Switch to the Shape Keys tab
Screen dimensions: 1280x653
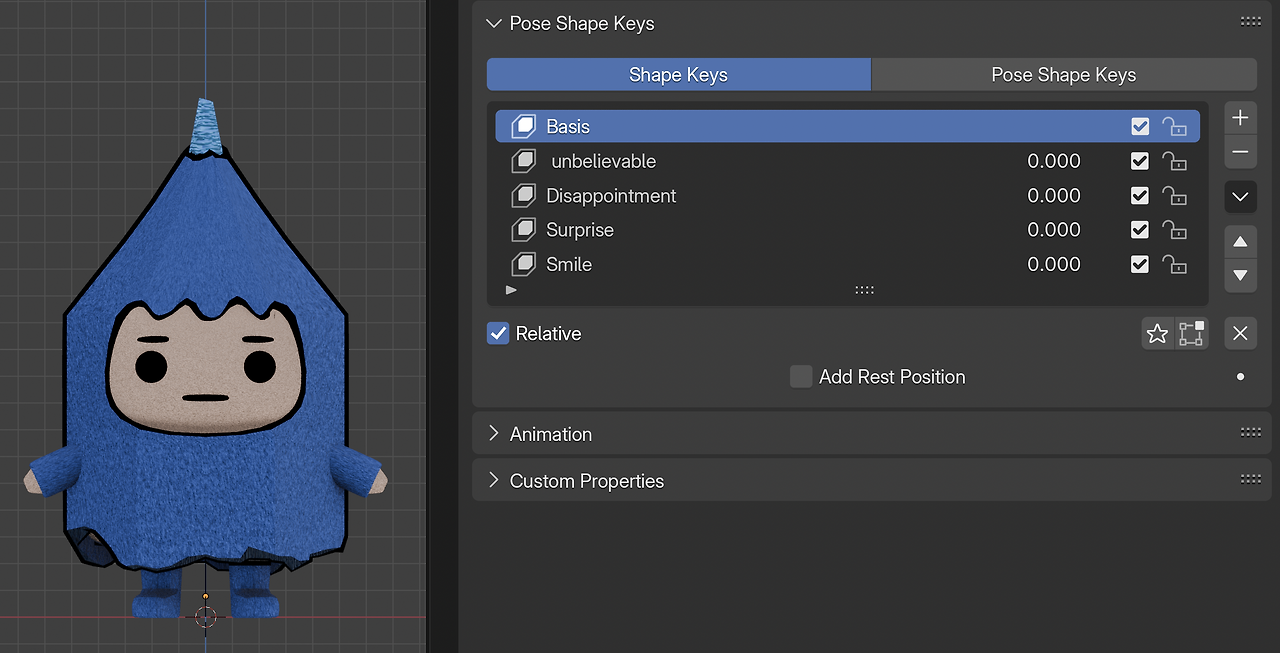(x=679, y=75)
